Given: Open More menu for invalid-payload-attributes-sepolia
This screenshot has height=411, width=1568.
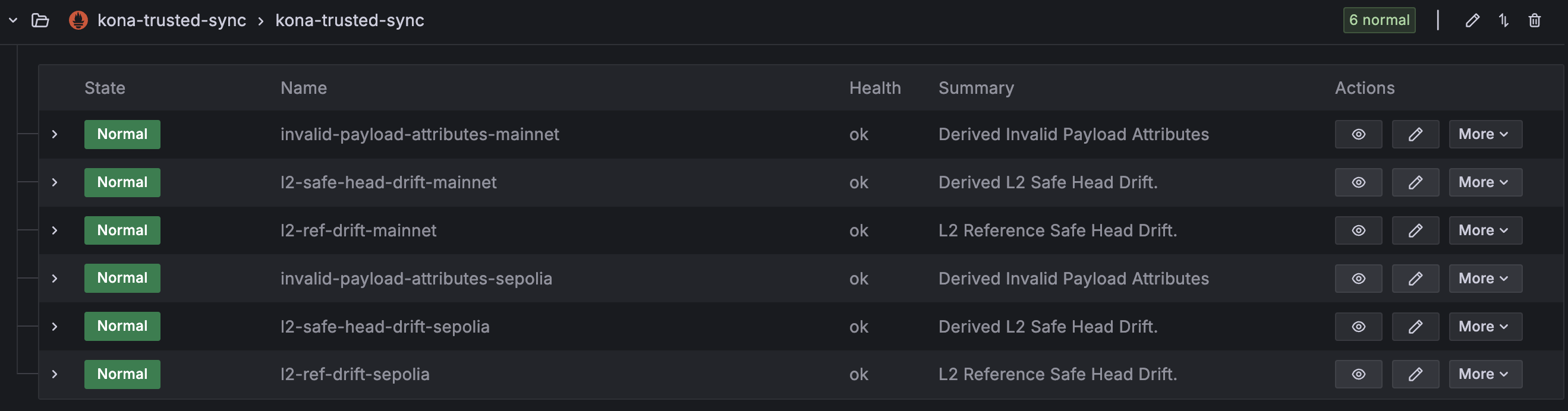Looking at the screenshot, I should [x=1485, y=279].
